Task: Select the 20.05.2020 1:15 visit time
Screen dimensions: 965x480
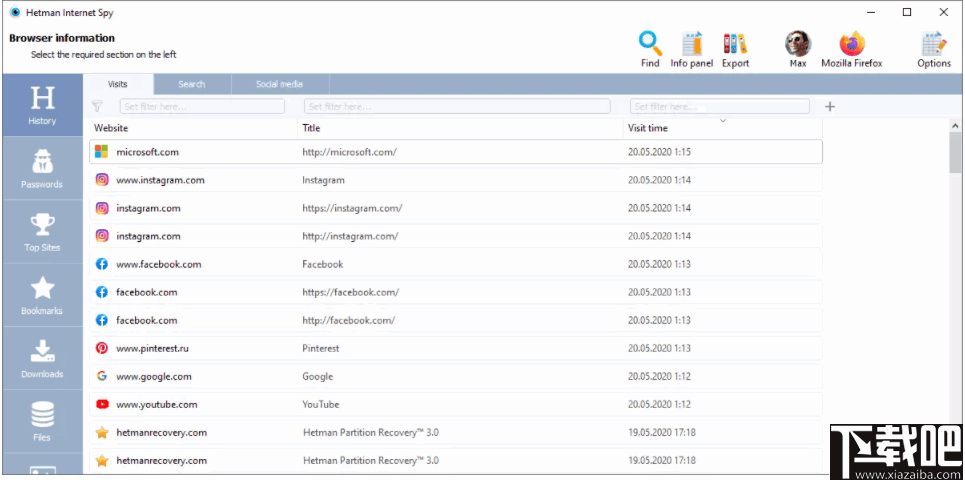Action: pos(659,152)
